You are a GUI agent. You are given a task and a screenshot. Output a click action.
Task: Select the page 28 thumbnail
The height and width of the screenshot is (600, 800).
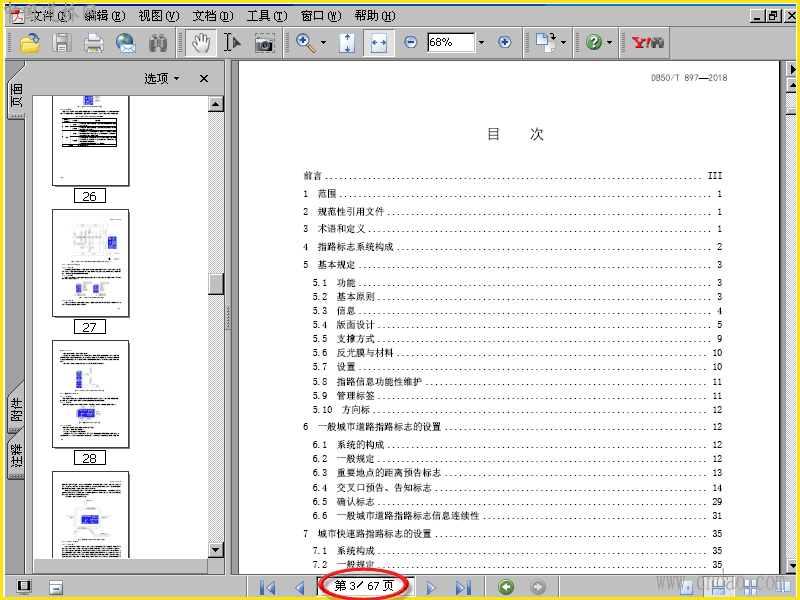point(90,394)
